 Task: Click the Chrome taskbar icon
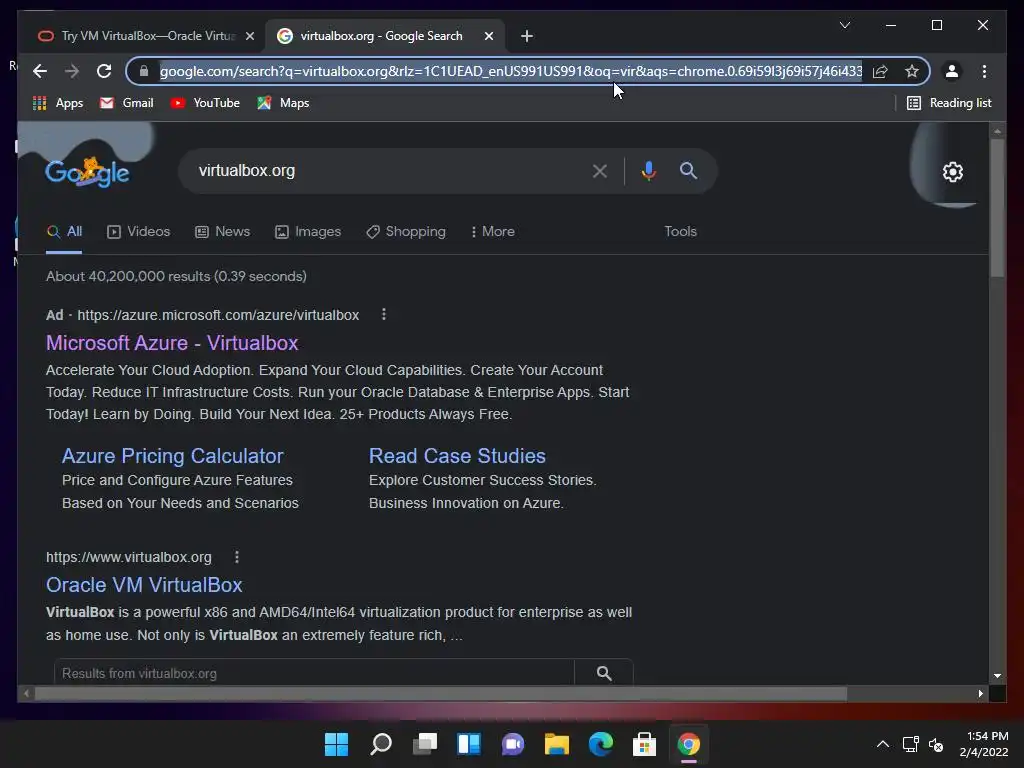pos(688,744)
